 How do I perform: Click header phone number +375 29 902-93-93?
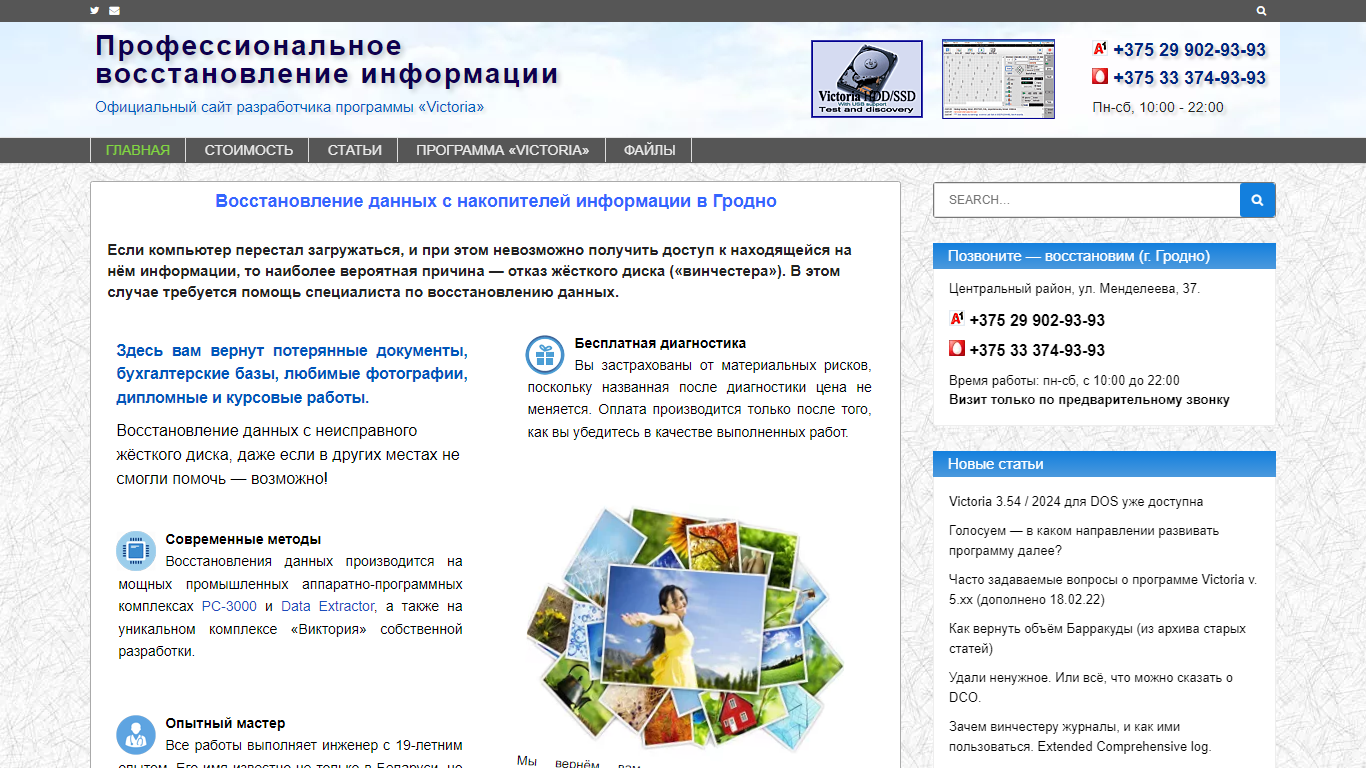point(1189,50)
